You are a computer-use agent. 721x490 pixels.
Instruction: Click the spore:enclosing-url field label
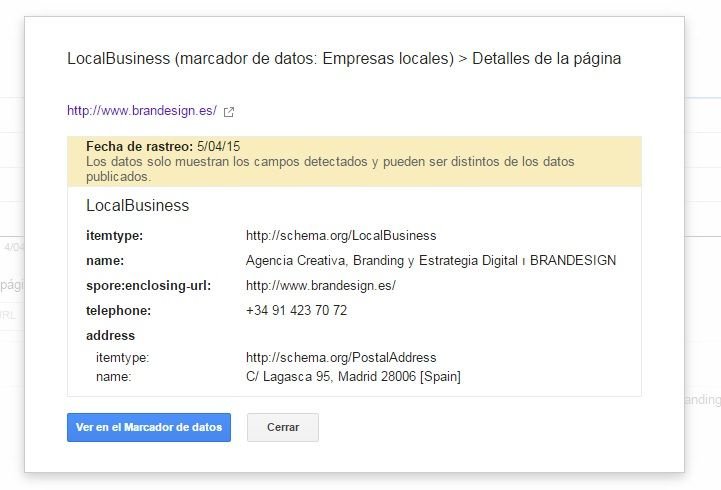pos(148,286)
